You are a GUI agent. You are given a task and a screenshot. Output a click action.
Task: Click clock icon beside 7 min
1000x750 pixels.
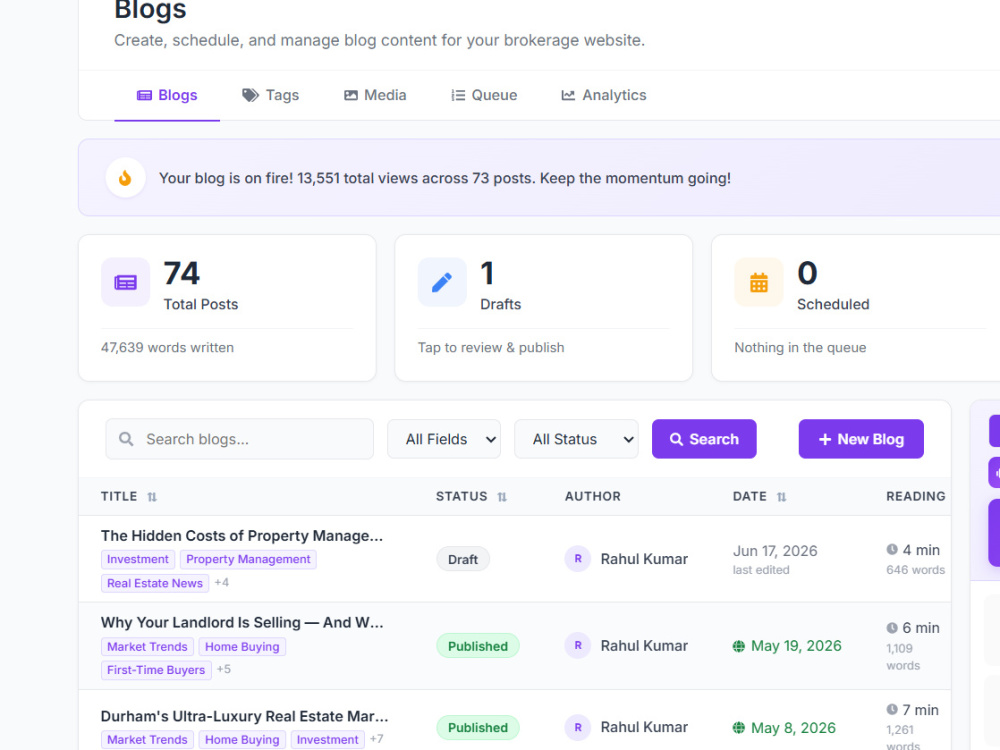892,709
